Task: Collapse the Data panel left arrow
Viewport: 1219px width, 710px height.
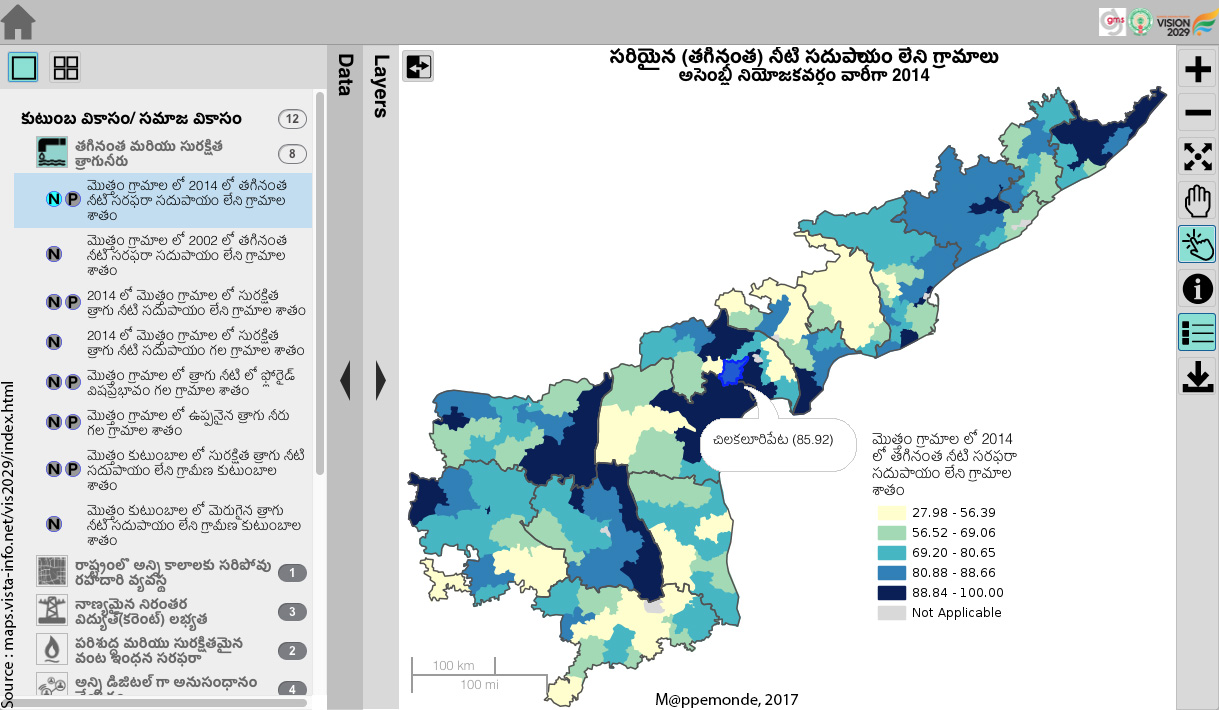Action: point(345,380)
